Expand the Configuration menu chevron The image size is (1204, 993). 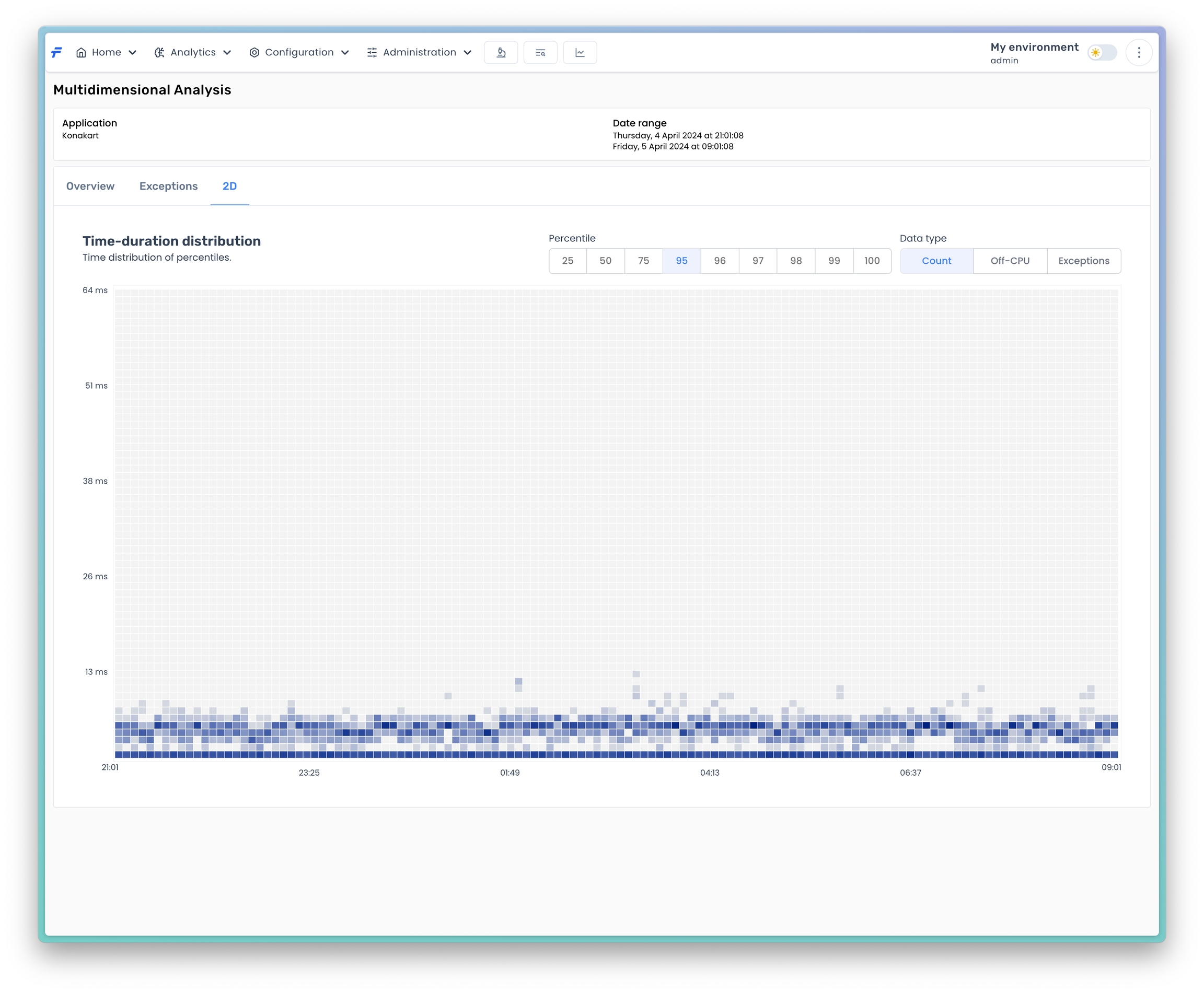point(345,53)
